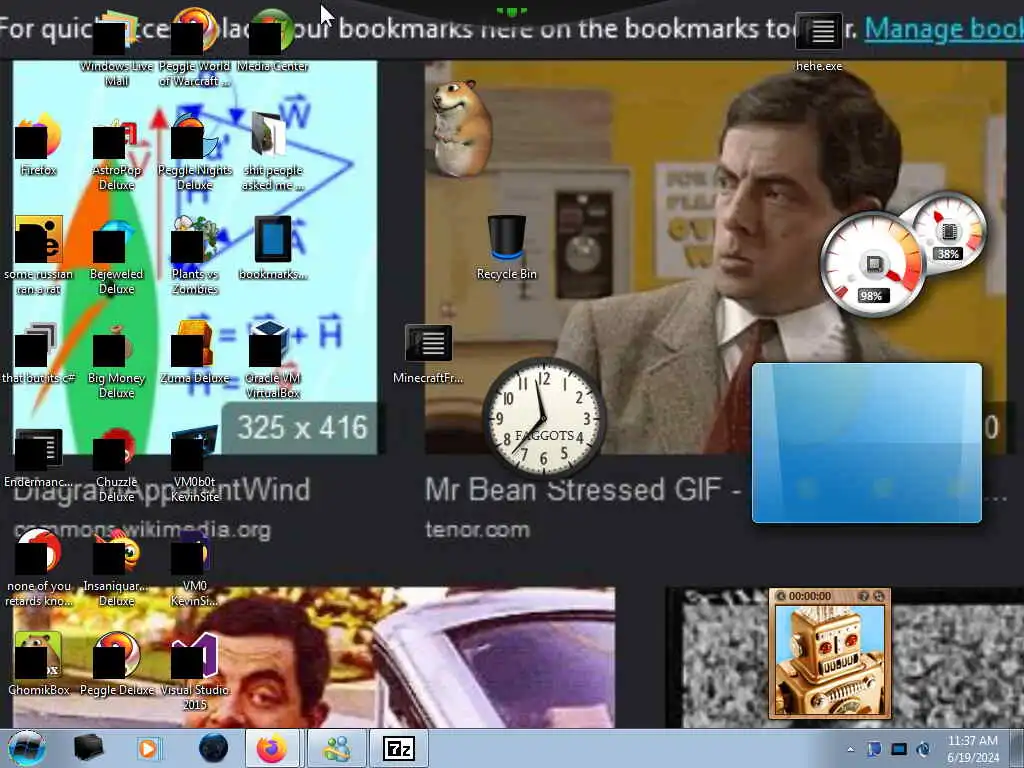1024x768 pixels.
Task: Click the tenor.com source text
Action: click(x=477, y=530)
